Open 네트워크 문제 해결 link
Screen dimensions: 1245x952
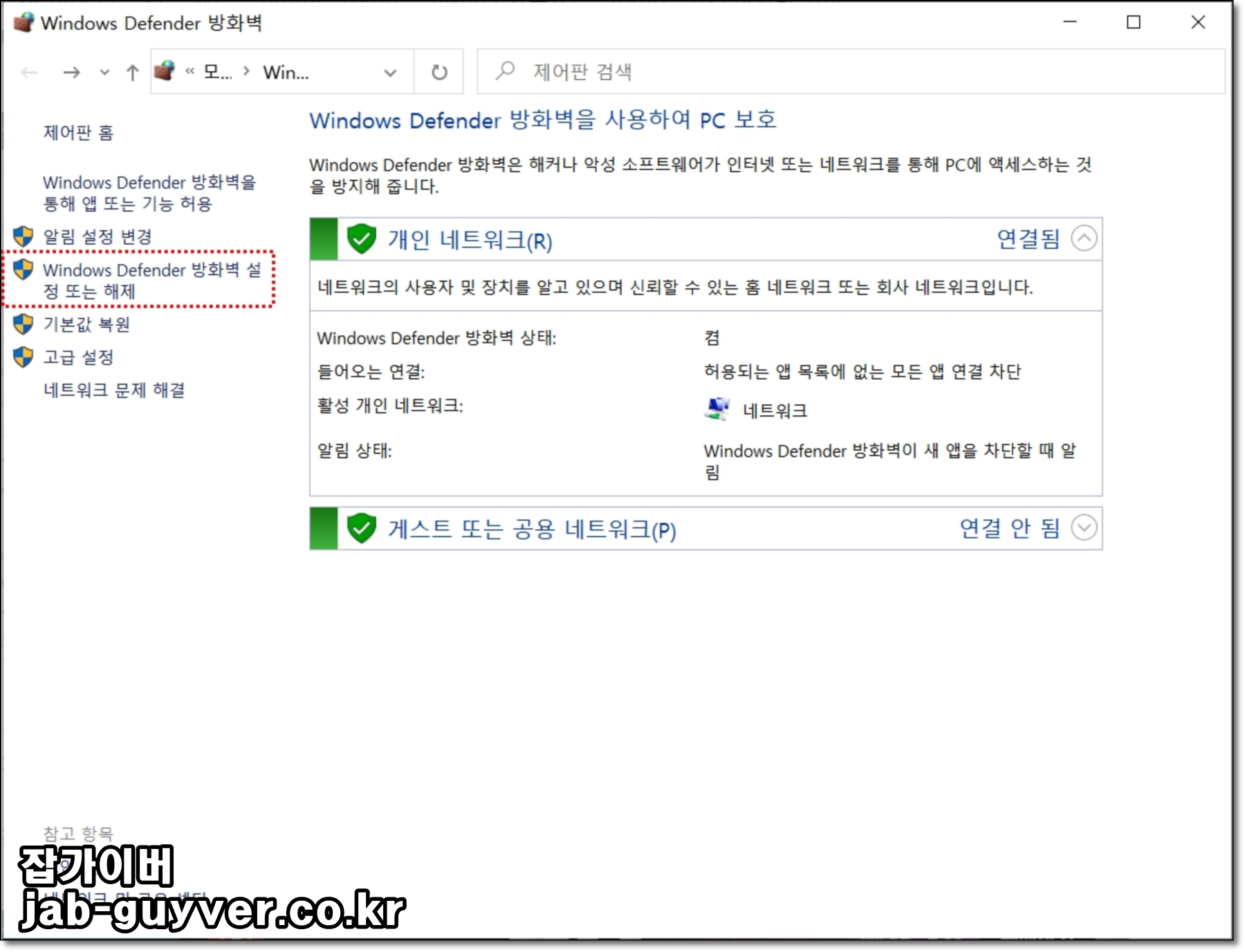[x=114, y=390]
